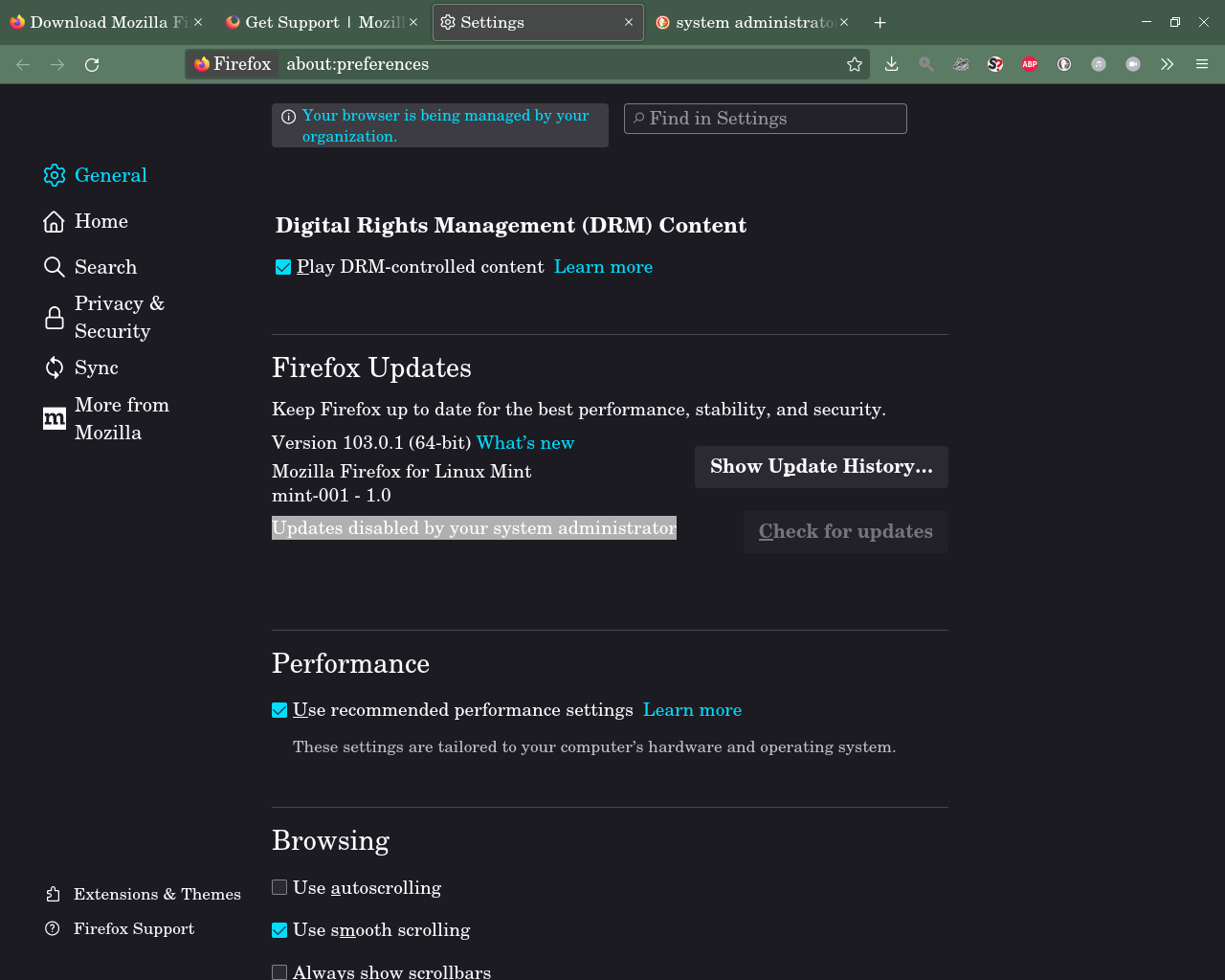Toggle Use smooth scrolling checkbox

coord(279,930)
